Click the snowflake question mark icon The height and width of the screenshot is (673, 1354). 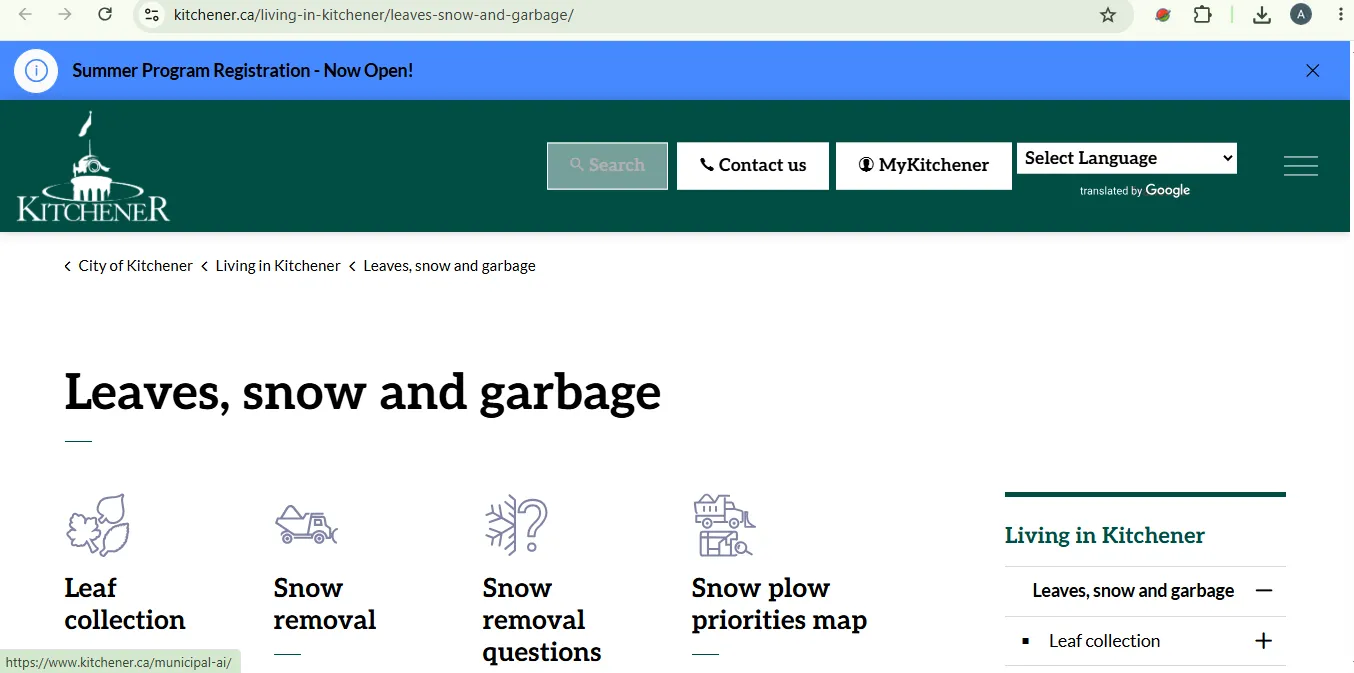(x=516, y=524)
